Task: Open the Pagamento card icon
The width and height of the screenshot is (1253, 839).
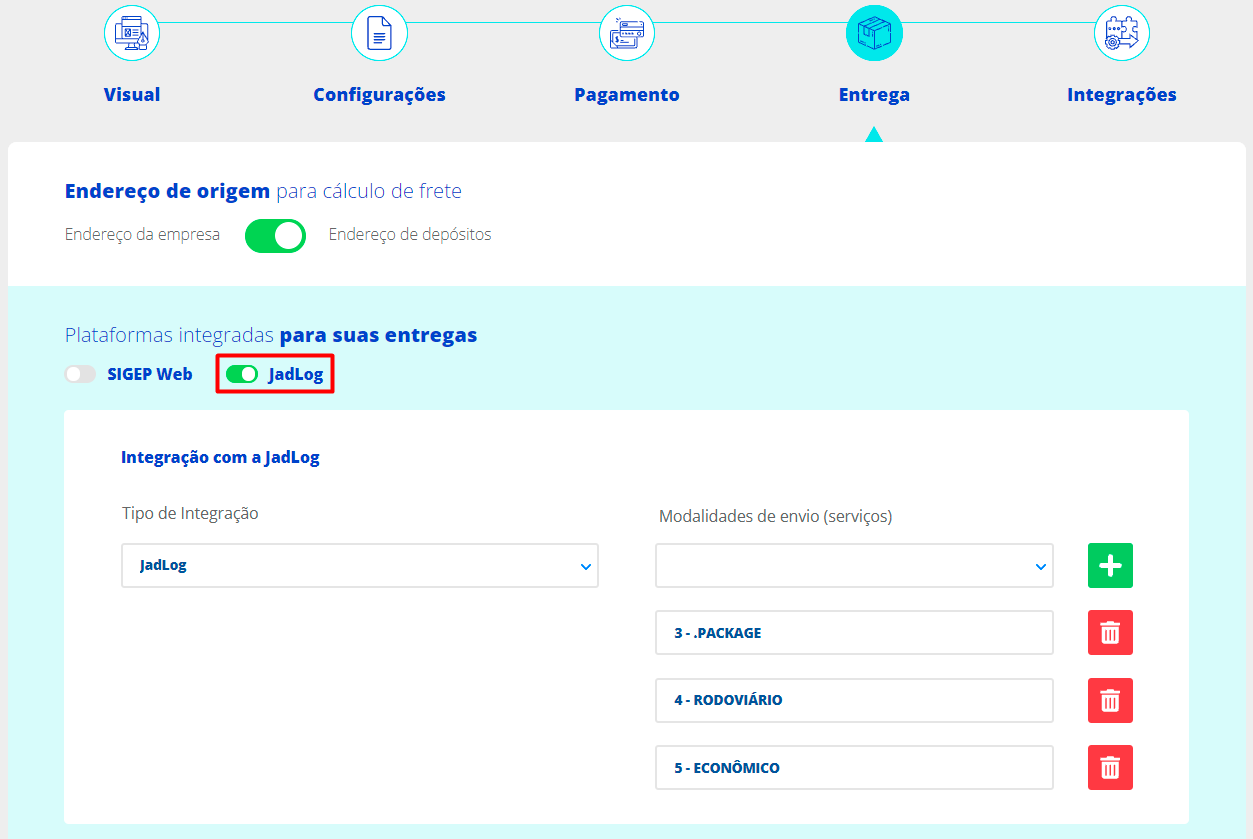Action: (x=627, y=34)
